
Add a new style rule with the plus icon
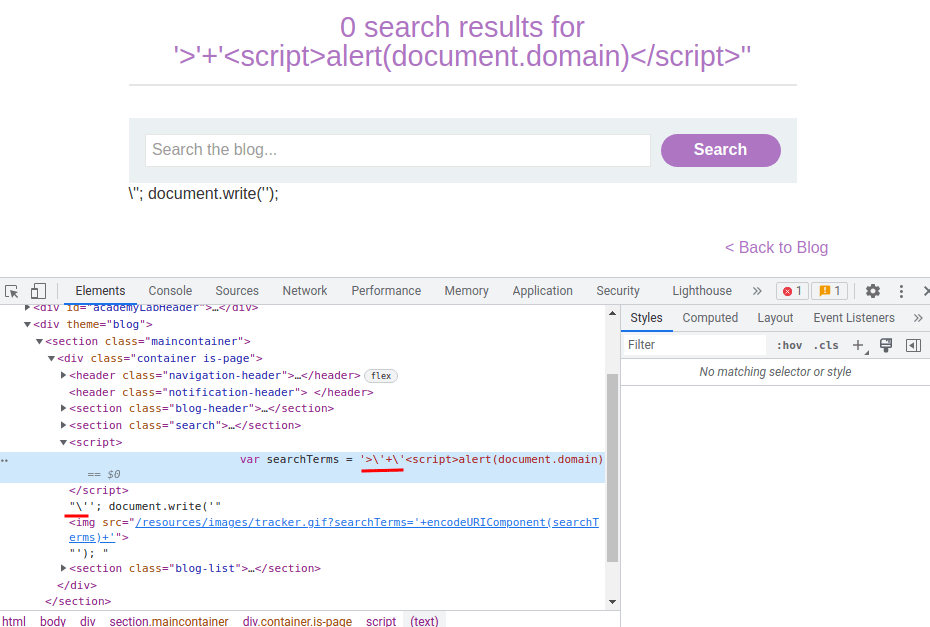coord(860,344)
